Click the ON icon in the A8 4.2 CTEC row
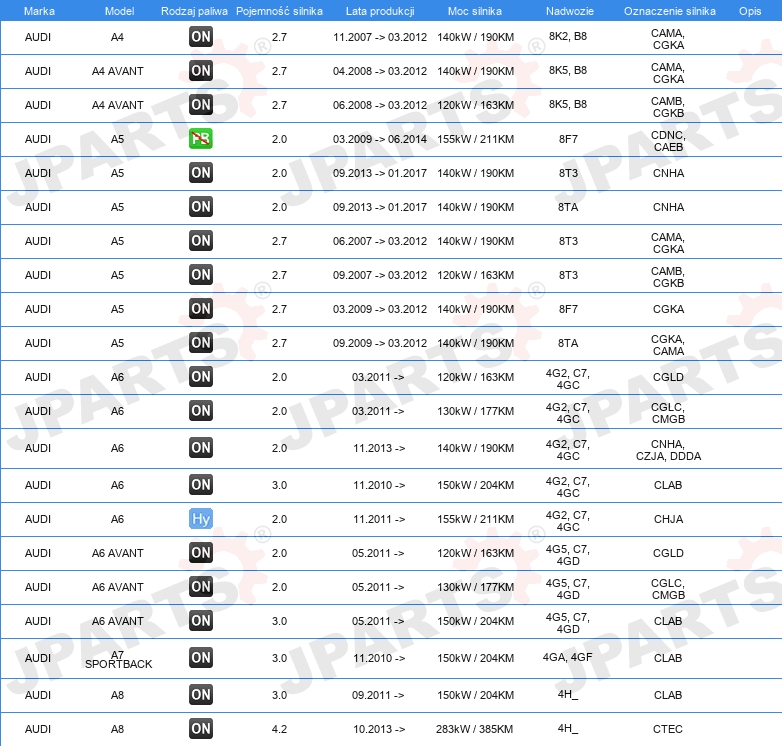 point(201,729)
